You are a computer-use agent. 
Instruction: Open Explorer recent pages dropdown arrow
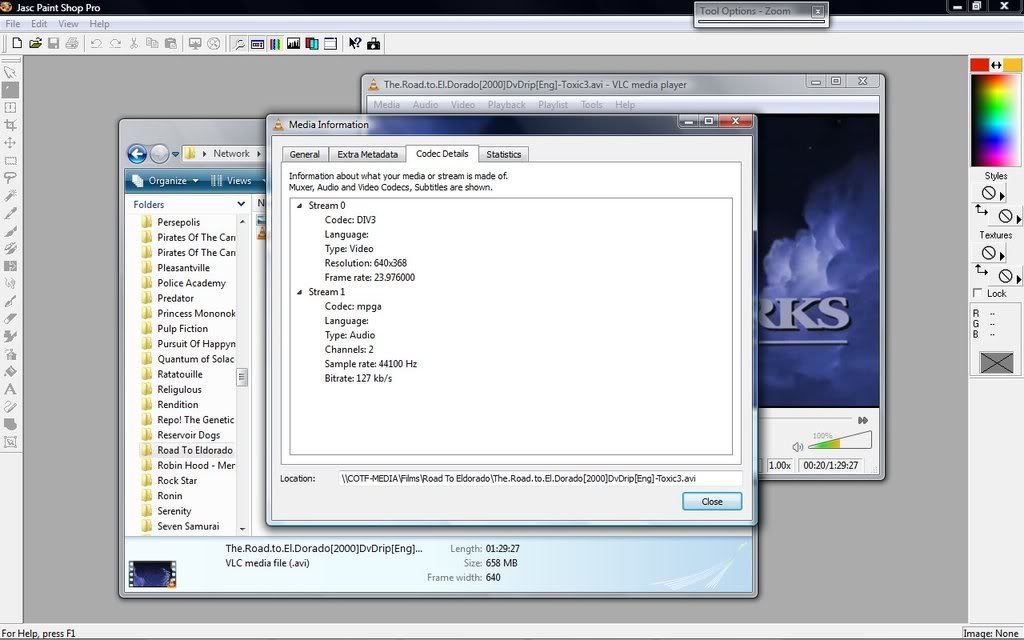pos(176,154)
